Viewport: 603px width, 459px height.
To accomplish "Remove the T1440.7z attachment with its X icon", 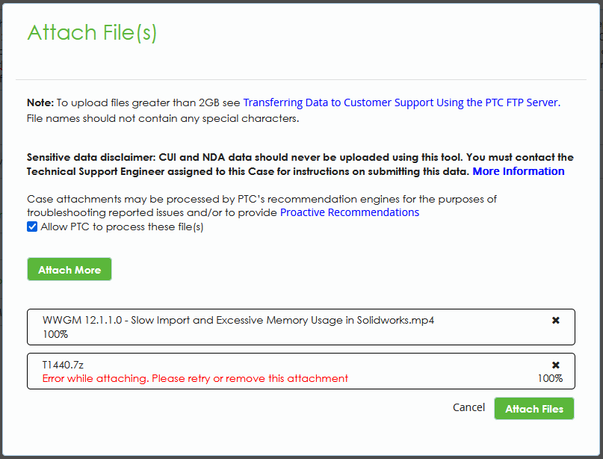I will (x=555, y=365).
